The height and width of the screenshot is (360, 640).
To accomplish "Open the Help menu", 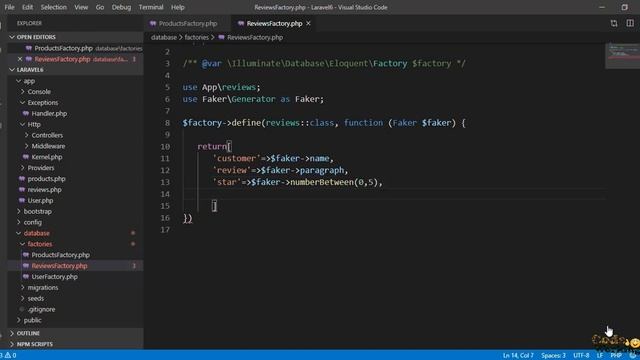I will coord(178,7).
